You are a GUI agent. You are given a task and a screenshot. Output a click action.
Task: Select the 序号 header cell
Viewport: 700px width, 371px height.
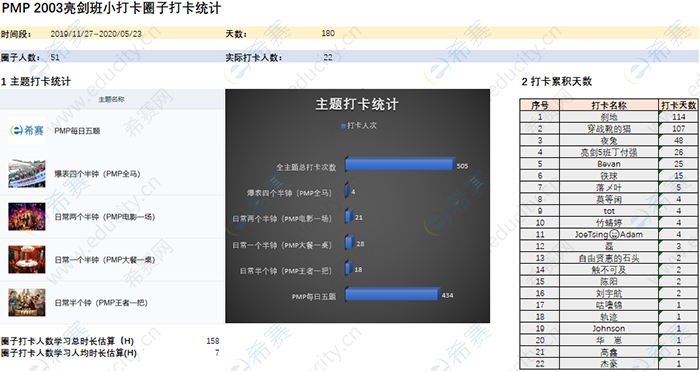pos(540,105)
